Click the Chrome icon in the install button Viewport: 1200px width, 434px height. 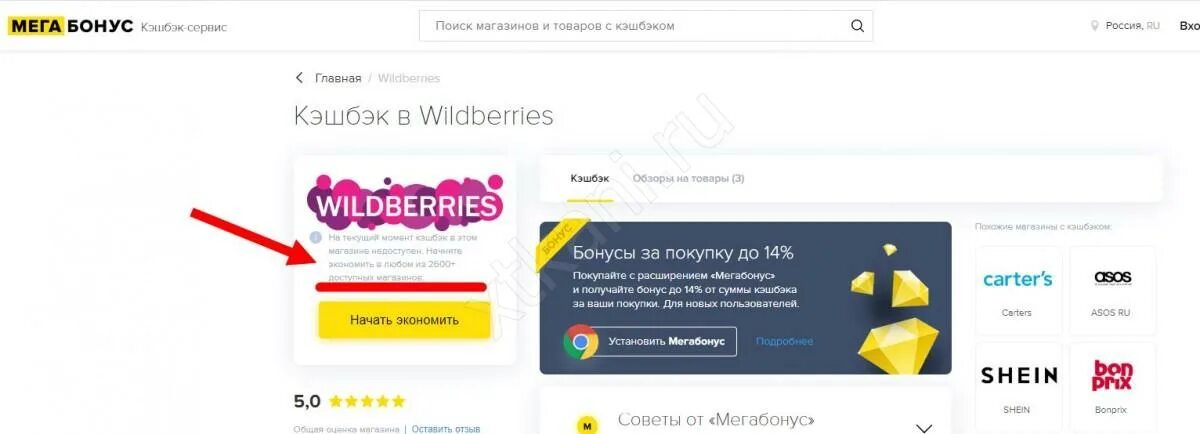point(580,341)
